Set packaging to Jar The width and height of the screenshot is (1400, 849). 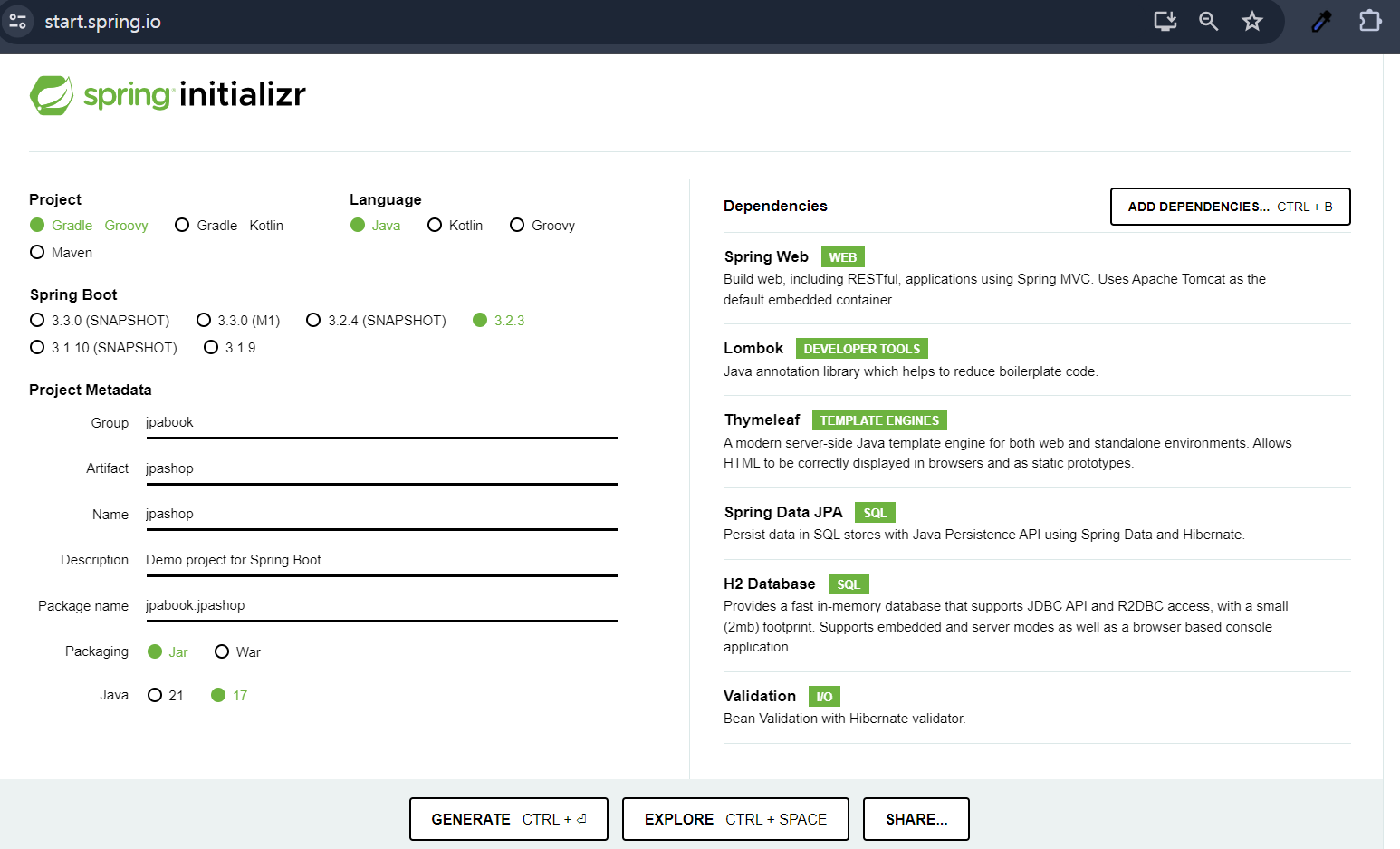168,652
